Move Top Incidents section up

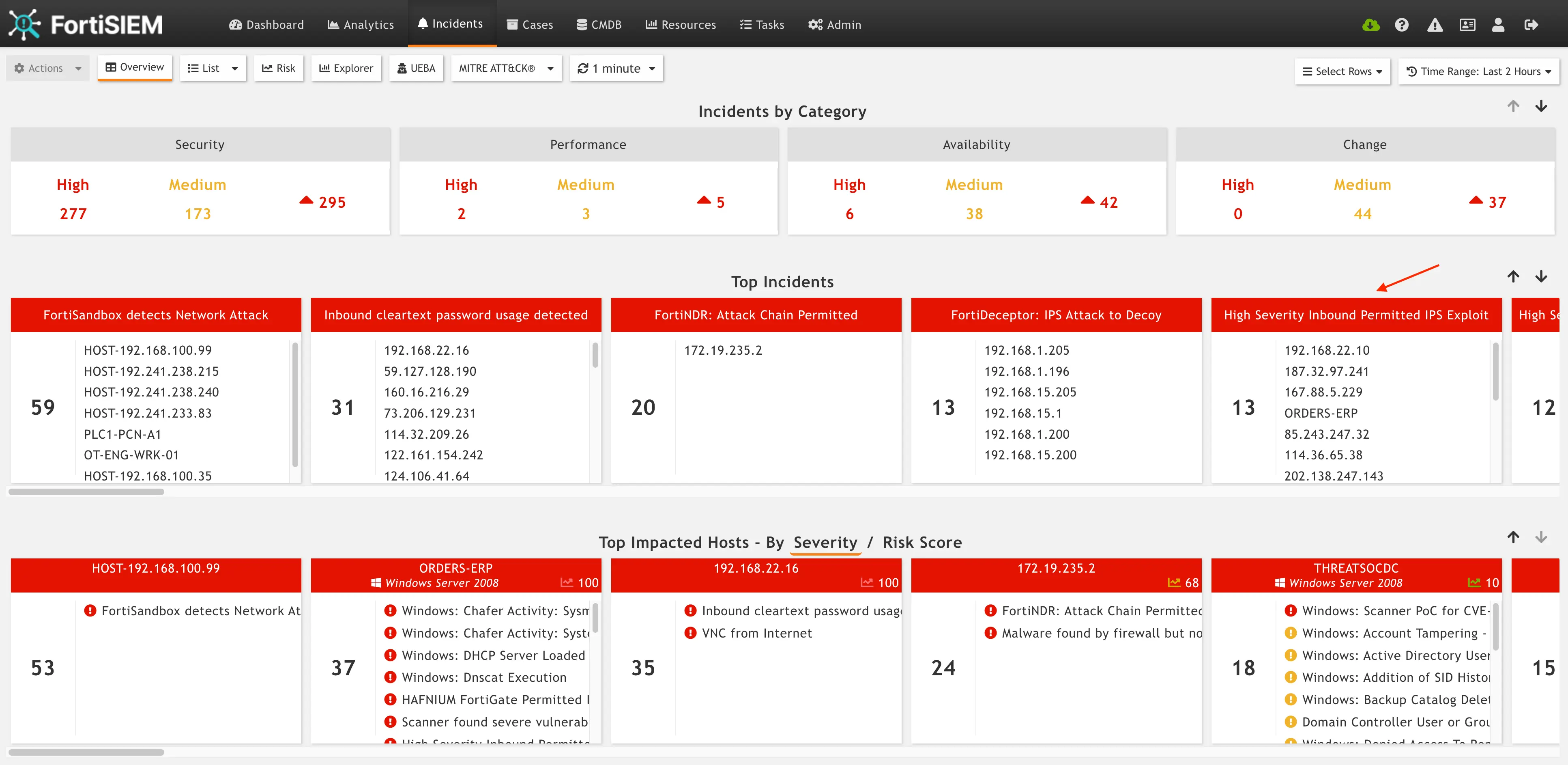[1513, 276]
